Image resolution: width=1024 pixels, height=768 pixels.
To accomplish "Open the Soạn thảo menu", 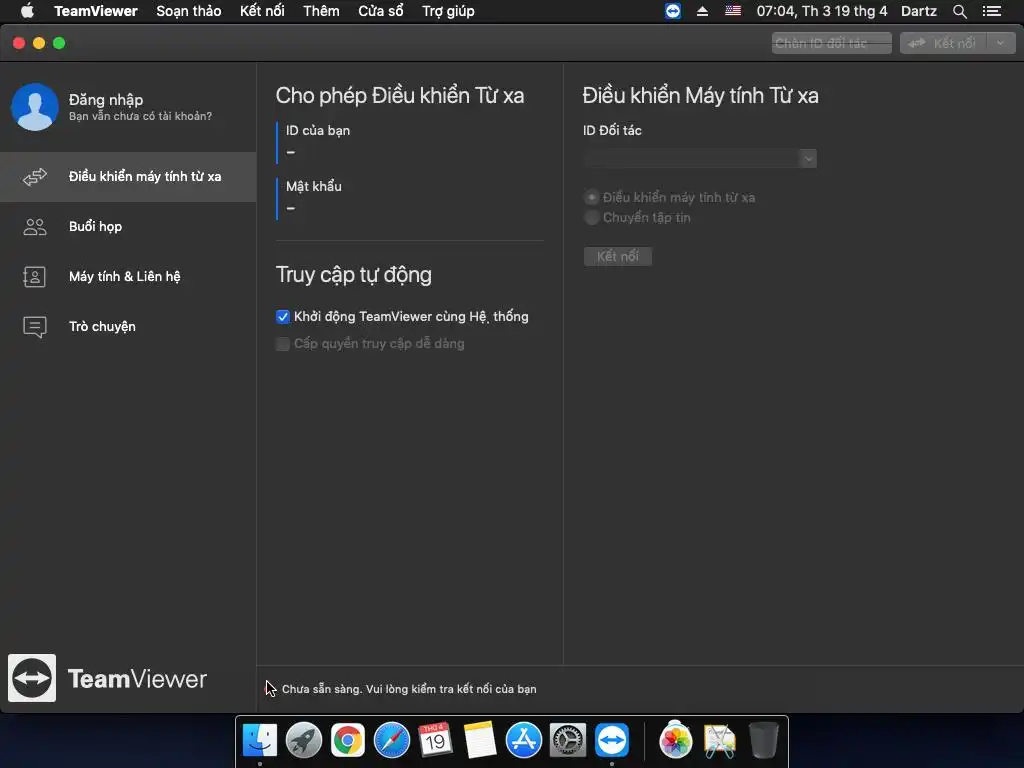I will [x=189, y=11].
